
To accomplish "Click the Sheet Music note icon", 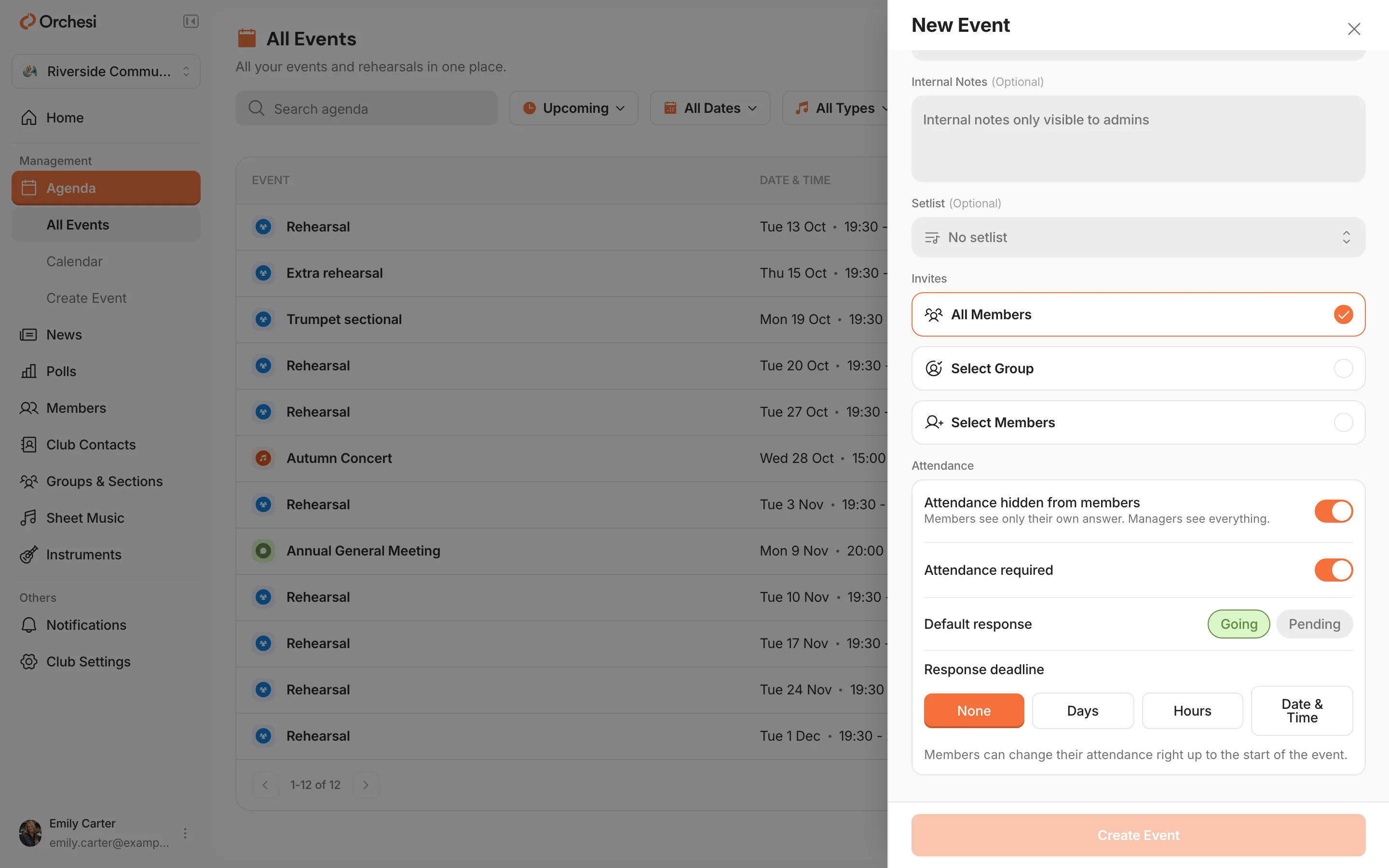I will point(29,518).
